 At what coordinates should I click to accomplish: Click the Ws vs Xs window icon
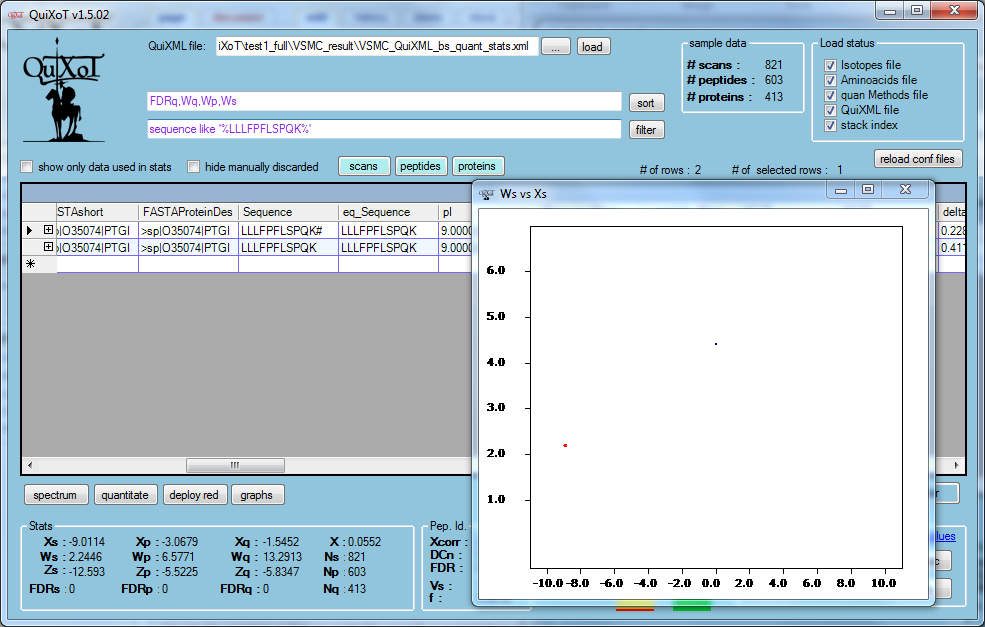point(487,193)
